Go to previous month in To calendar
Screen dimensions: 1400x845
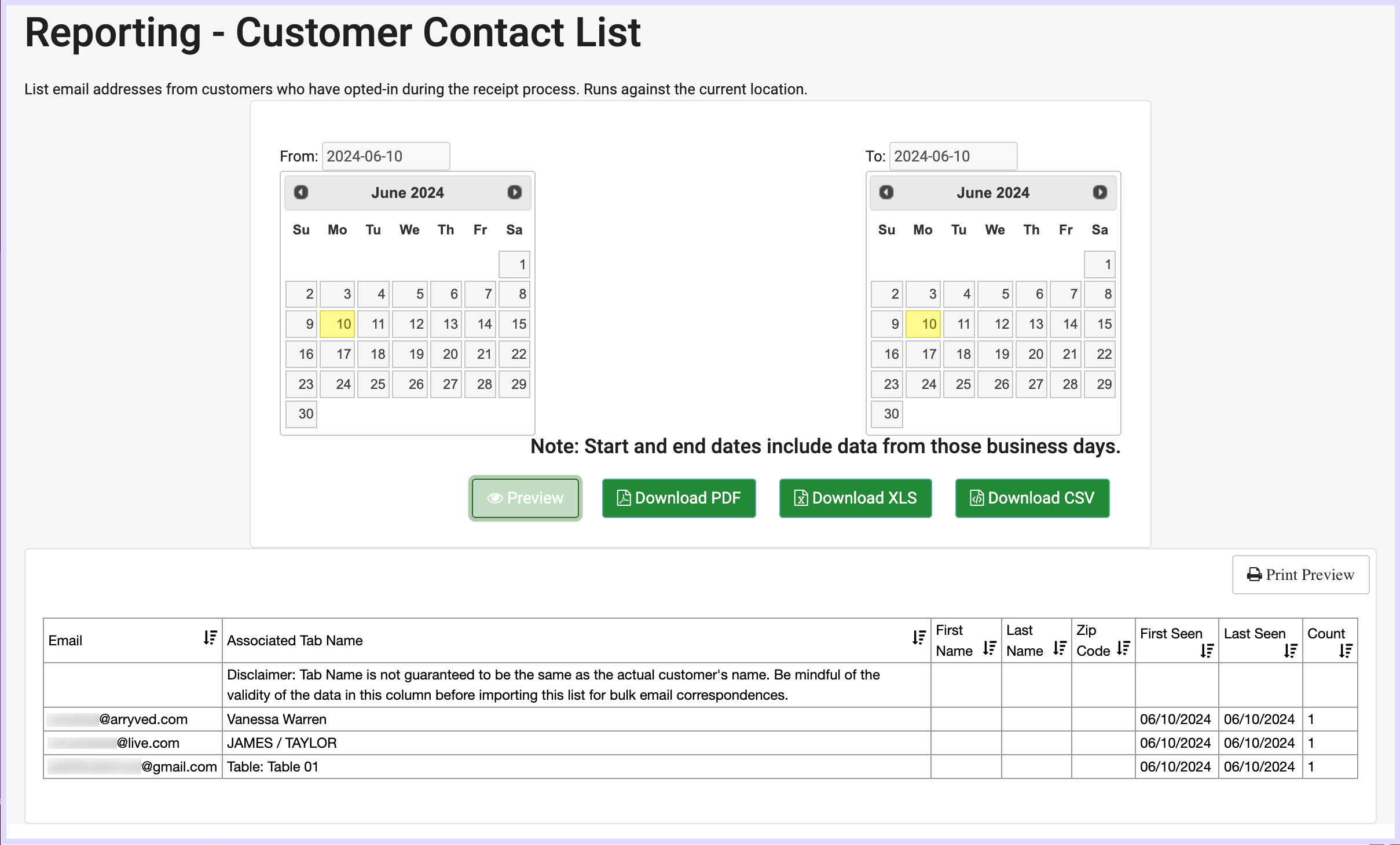[886, 192]
